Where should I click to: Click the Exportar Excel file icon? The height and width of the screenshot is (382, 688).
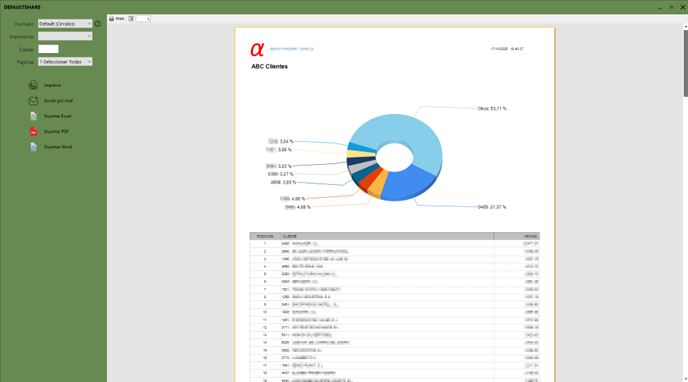[33, 116]
